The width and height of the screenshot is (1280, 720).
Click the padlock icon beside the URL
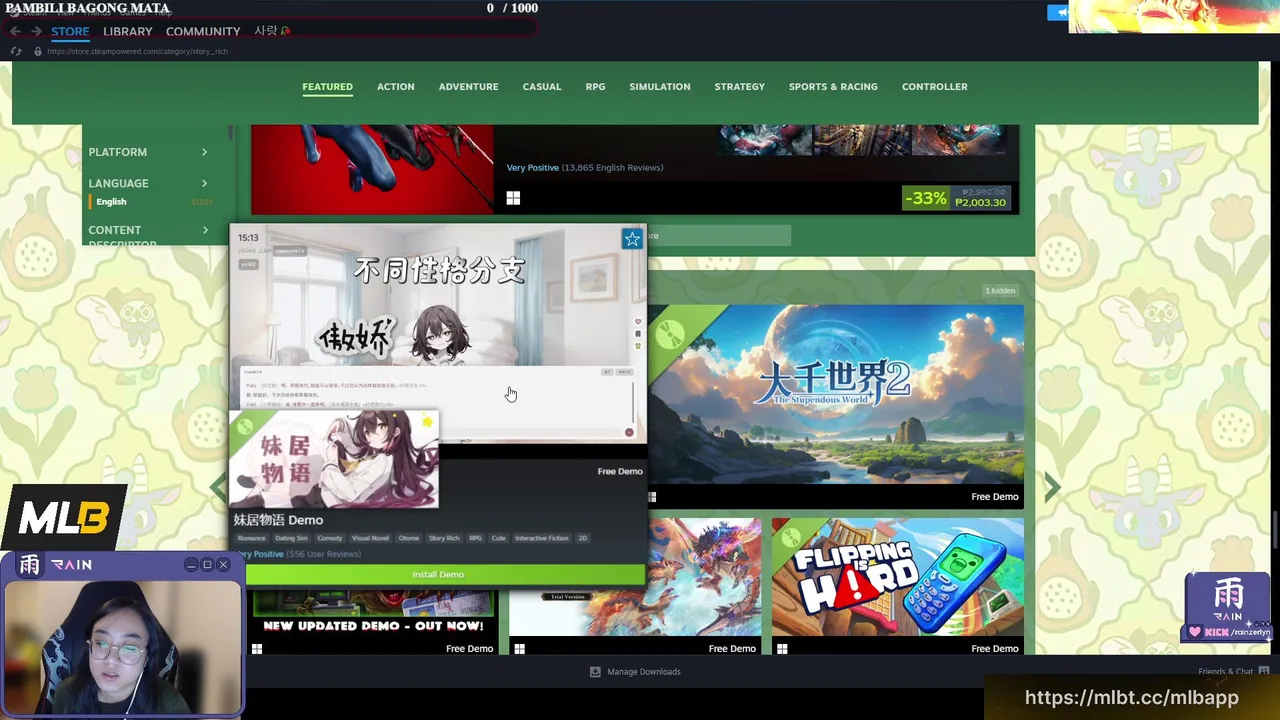click(x=38, y=51)
